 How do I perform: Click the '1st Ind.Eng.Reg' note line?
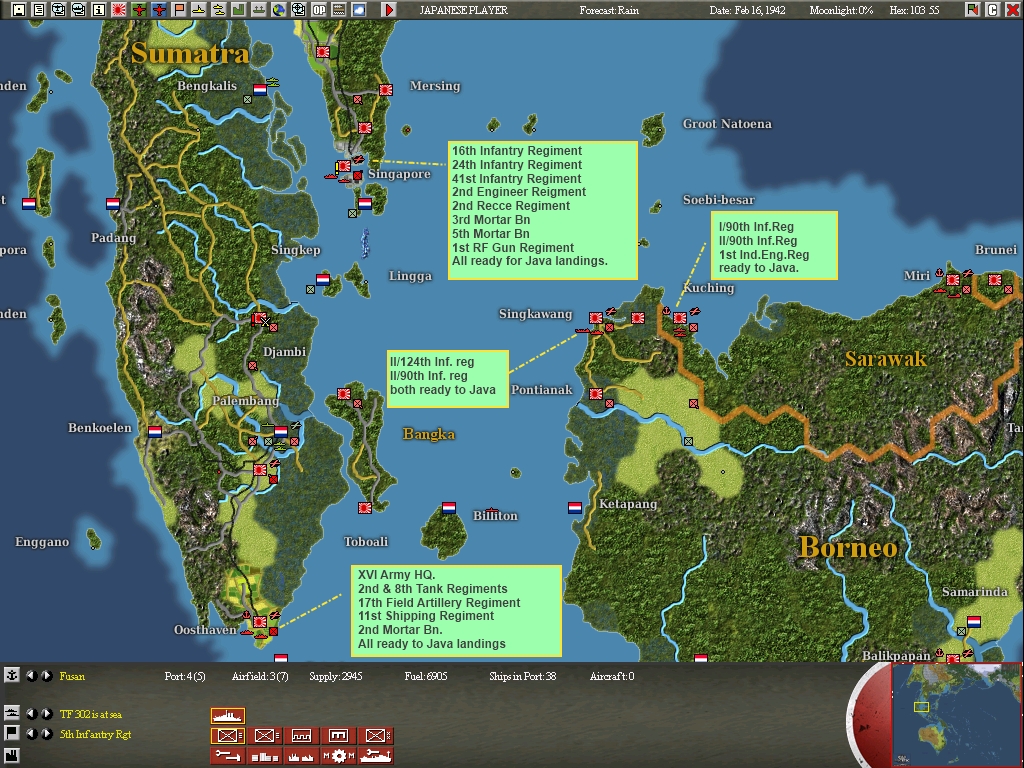tap(763, 255)
